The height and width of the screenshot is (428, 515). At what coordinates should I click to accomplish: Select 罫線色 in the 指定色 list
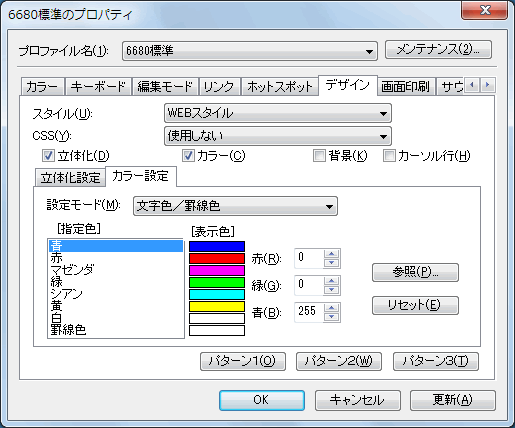[116, 330]
